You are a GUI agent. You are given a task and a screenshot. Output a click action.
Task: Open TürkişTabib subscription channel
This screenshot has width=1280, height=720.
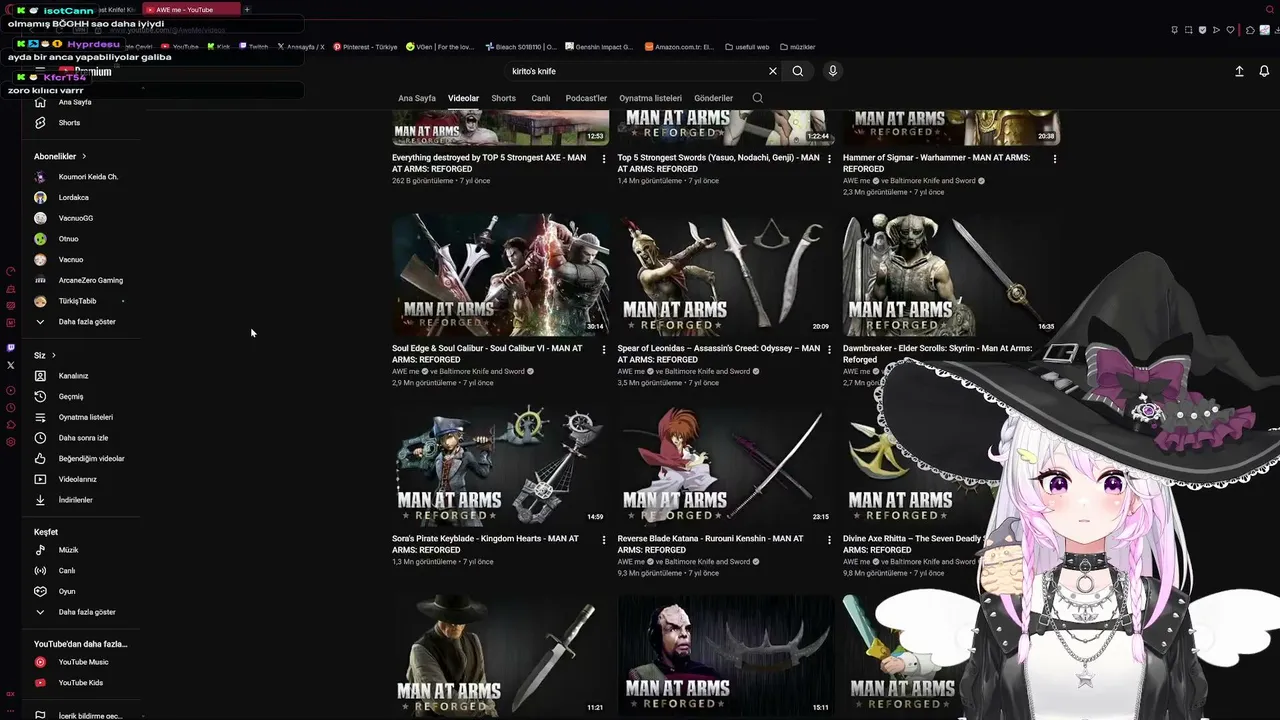77,301
